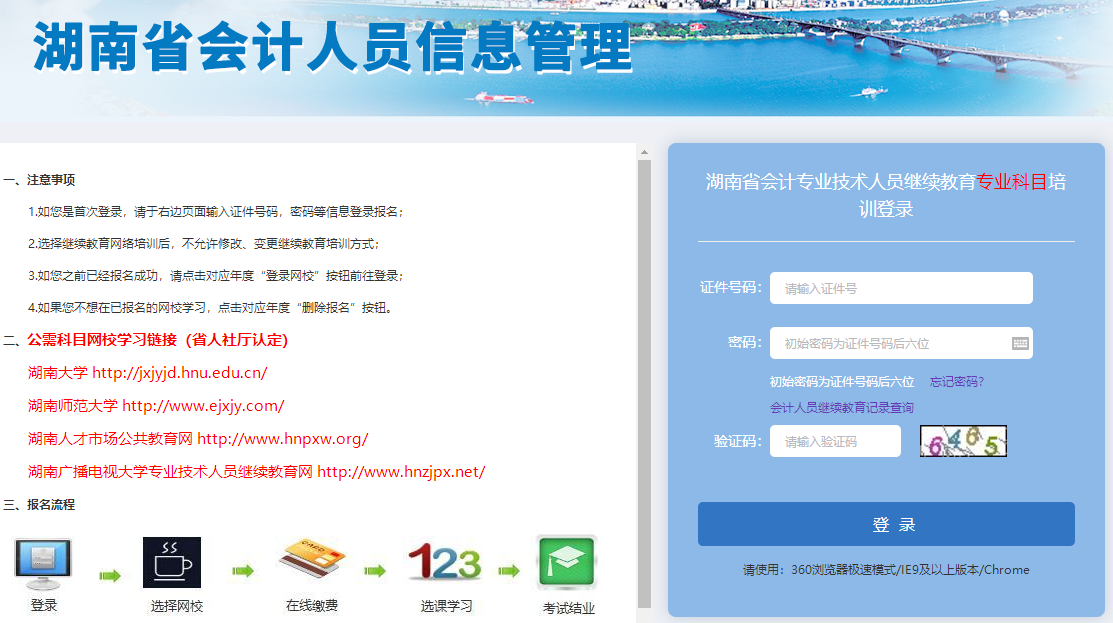This screenshot has height=623, width=1113.
Task: Open the 湖南广播电视大学 continuing education link
Action: click(255, 468)
